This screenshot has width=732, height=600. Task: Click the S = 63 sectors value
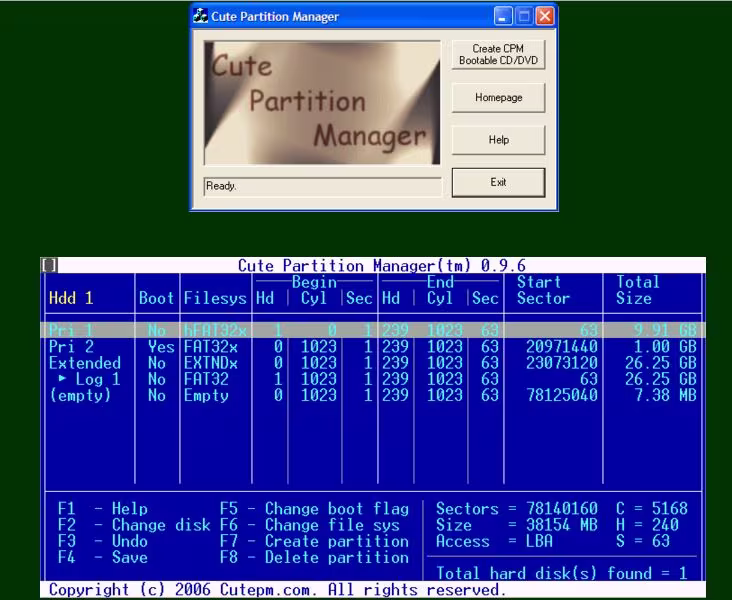click(x=642, y=541)
